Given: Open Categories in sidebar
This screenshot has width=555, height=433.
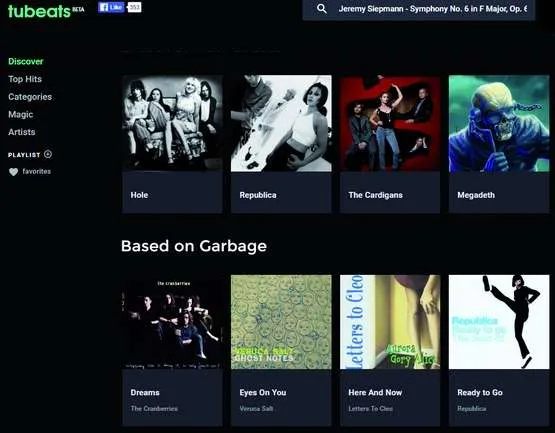Looking at the screenshot, I should click(x=30, y=97).
